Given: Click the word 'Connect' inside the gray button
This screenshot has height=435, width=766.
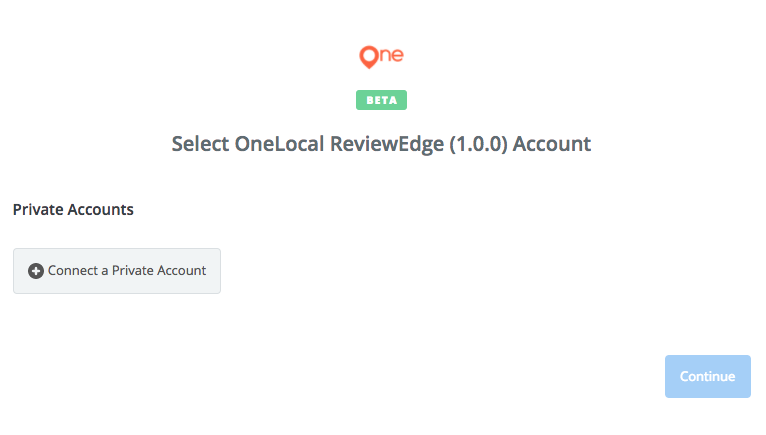Looking at the screenshot, I should coord(73,270).
